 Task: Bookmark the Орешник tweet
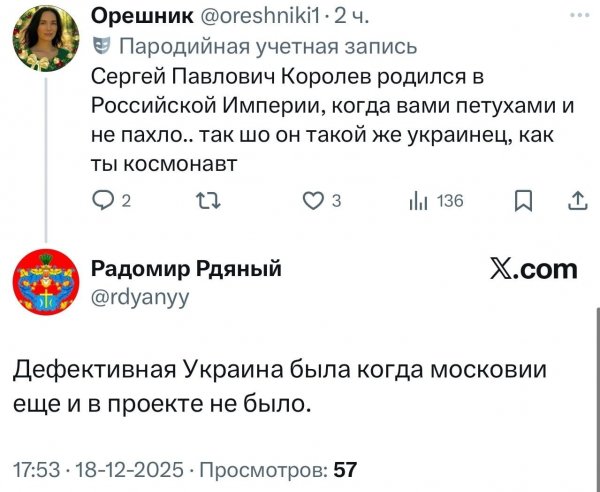522,201
